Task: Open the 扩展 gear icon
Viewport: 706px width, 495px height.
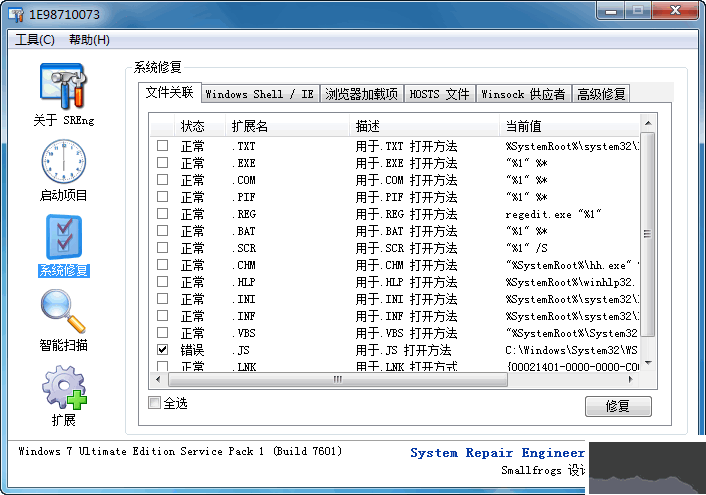Action: click(64, 387)
